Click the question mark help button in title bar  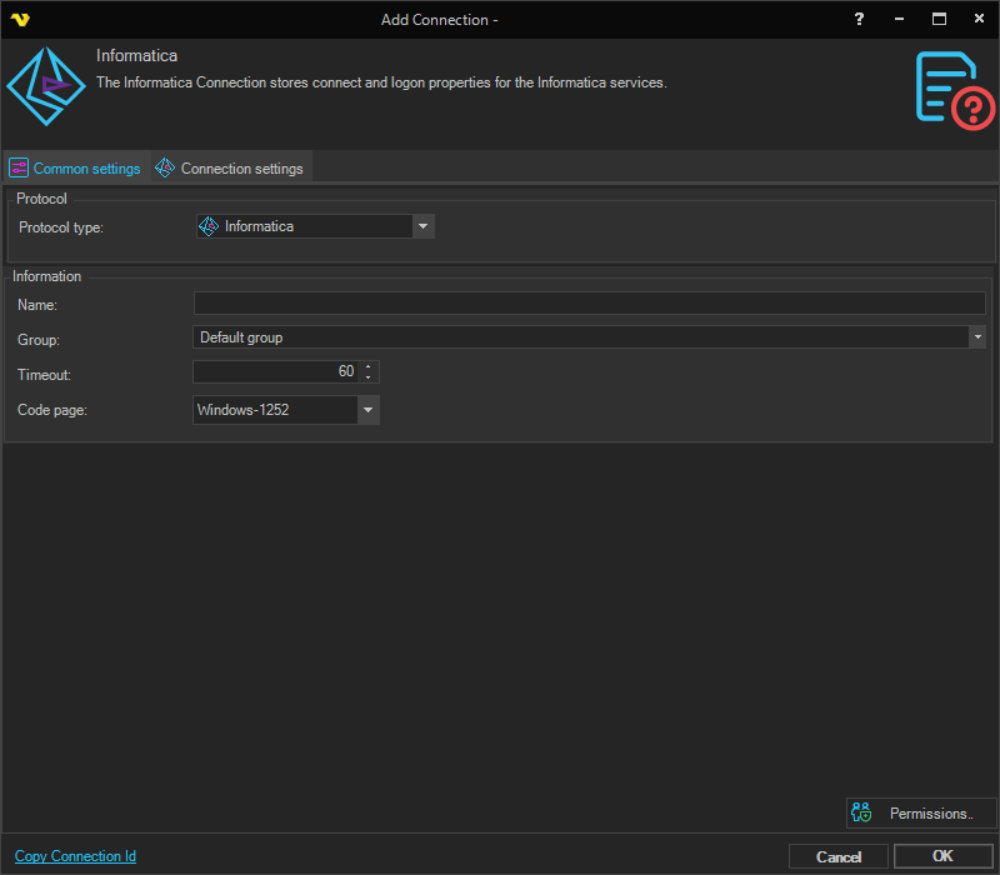pyautogui.click(x=859, y=19)
